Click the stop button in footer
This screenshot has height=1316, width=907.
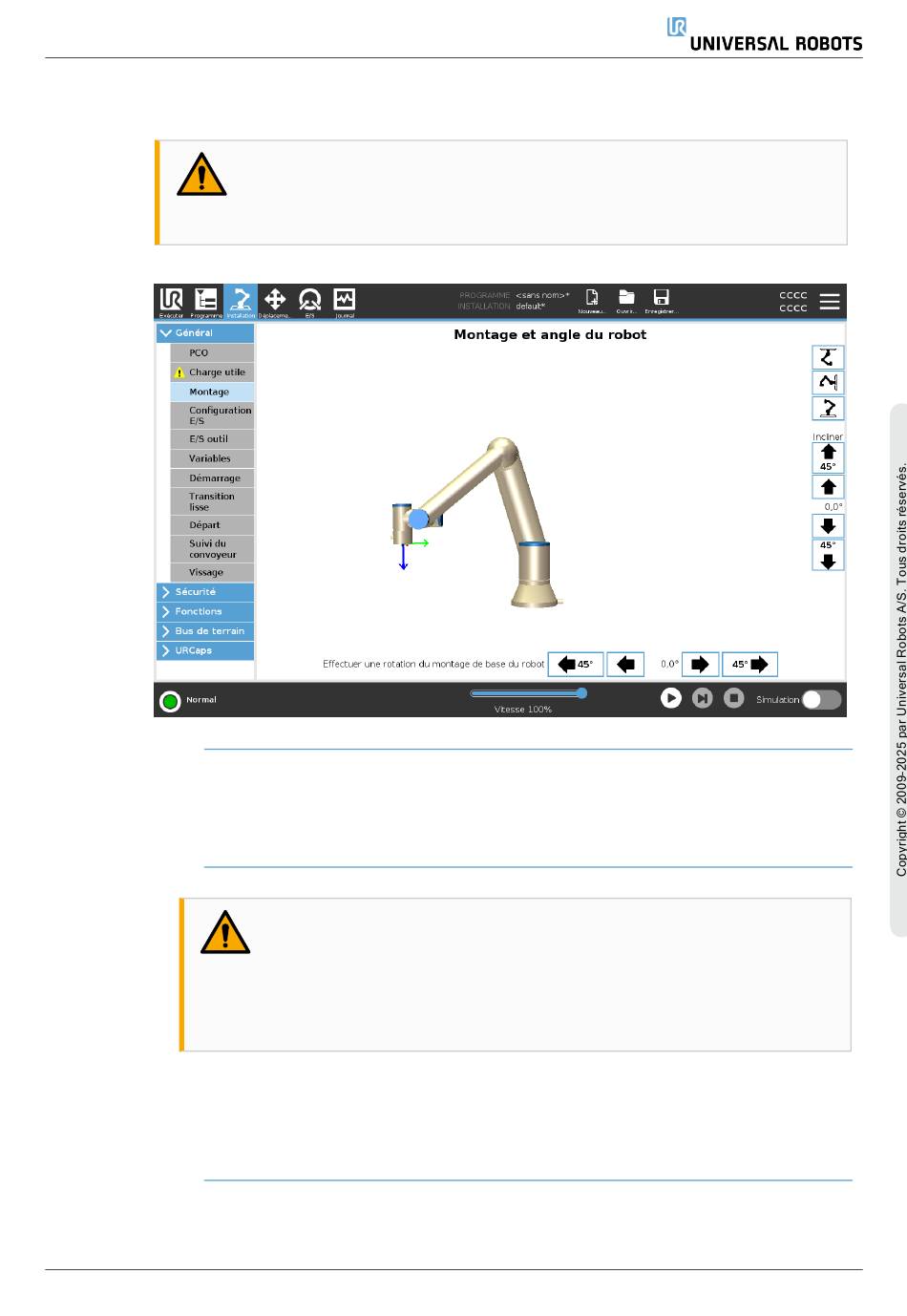pyautogui.click(x=733, y=698)
